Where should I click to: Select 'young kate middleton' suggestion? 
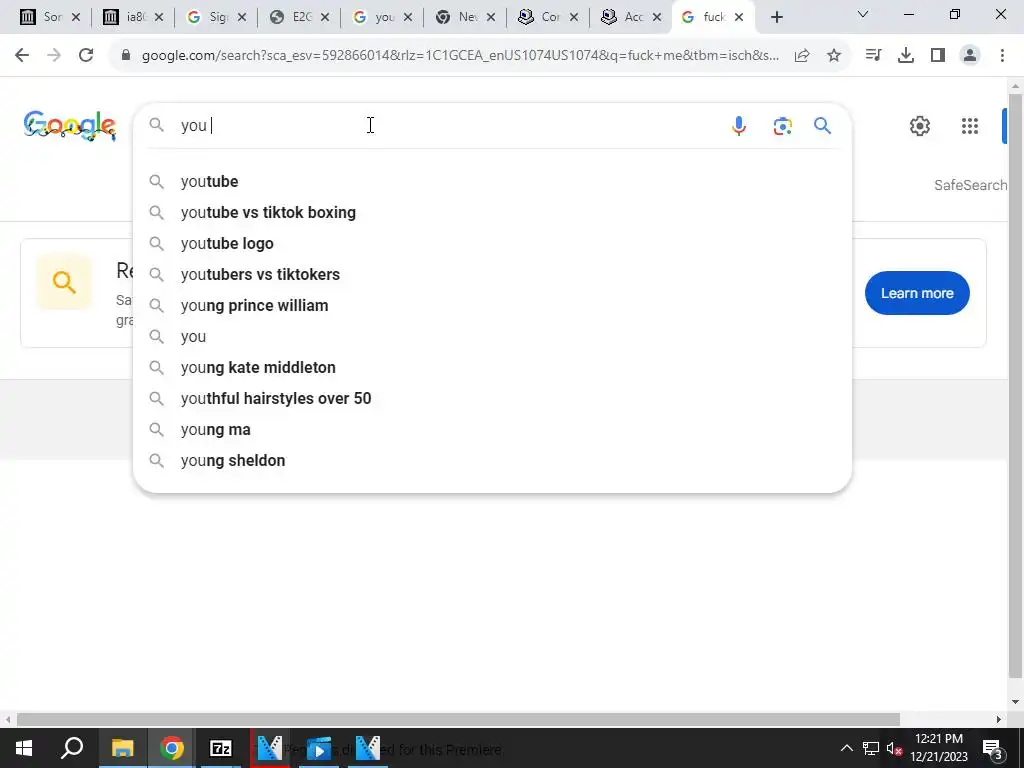pos(492,368)
